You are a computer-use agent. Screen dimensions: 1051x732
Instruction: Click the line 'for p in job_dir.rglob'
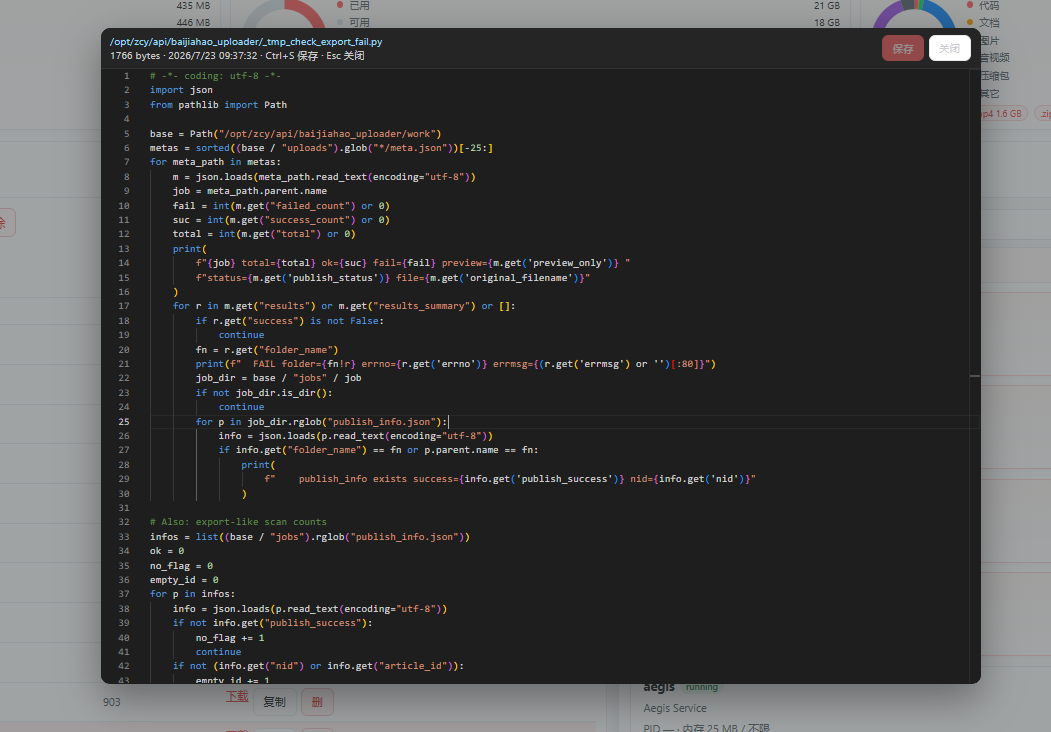point(322,422)
